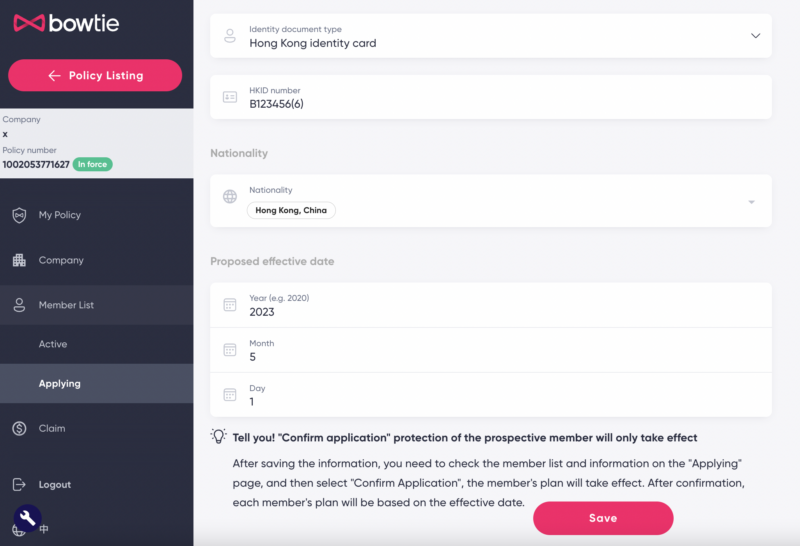Screen dimensions: 800x546
Task: Click the bowtie logo icon
Action: point(28,23)
